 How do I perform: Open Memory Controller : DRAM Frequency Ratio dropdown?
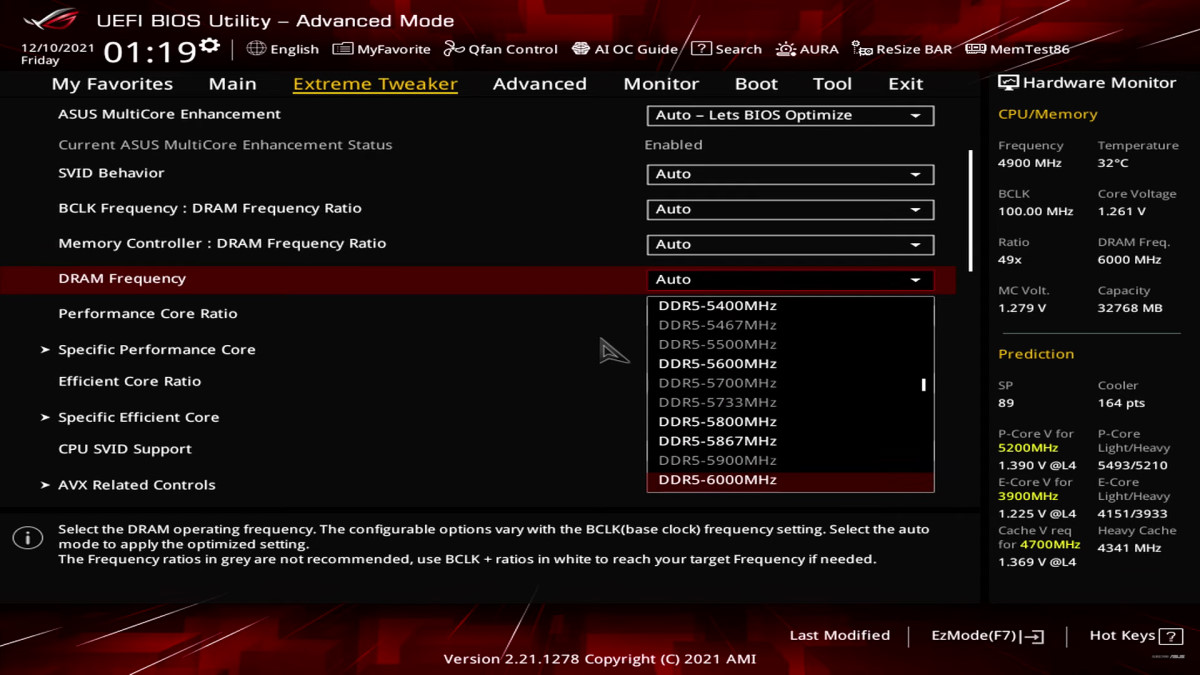coord(790,244)
